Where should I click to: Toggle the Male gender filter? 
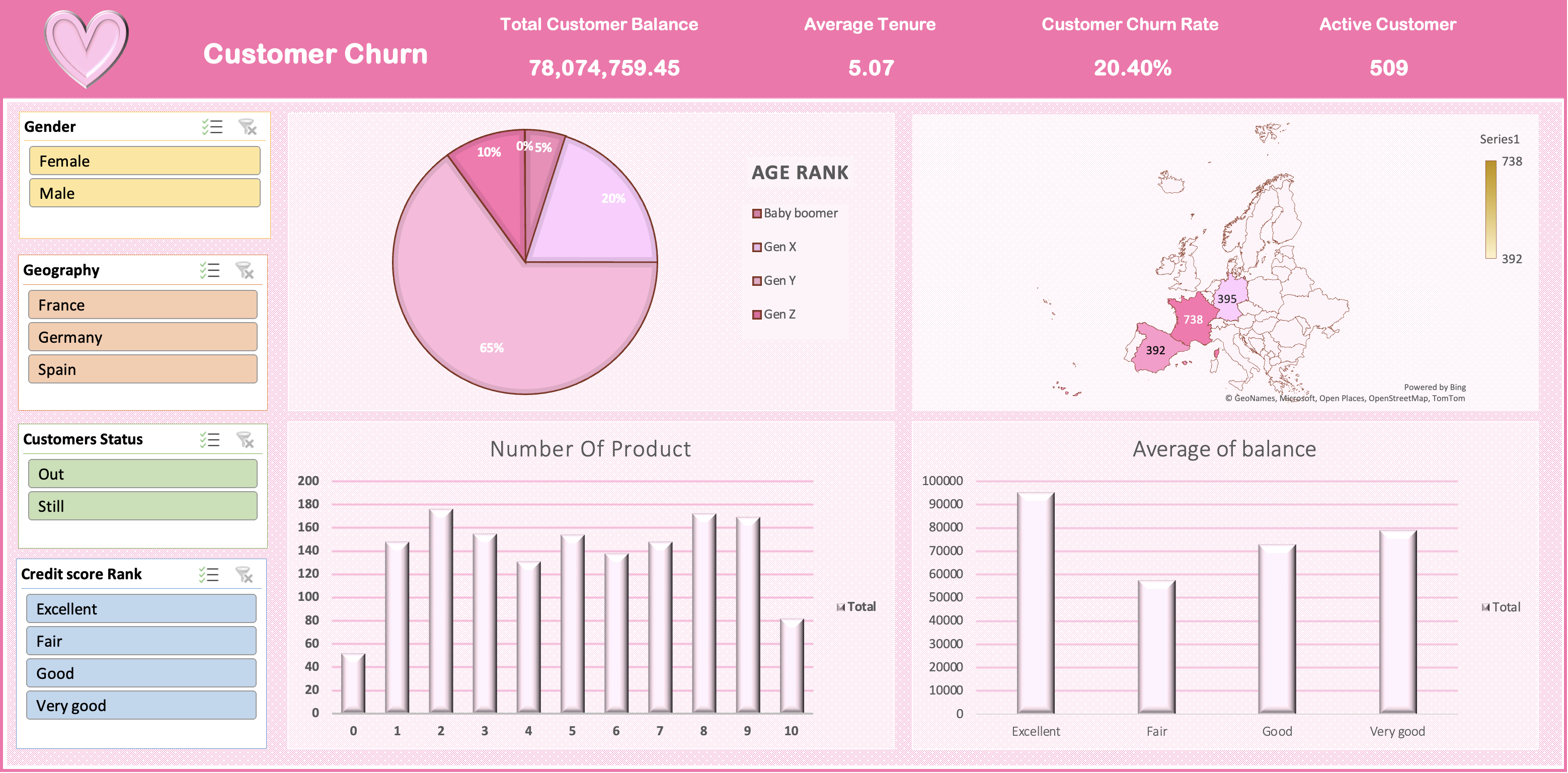pyautogui.click(x=145, y=193)
